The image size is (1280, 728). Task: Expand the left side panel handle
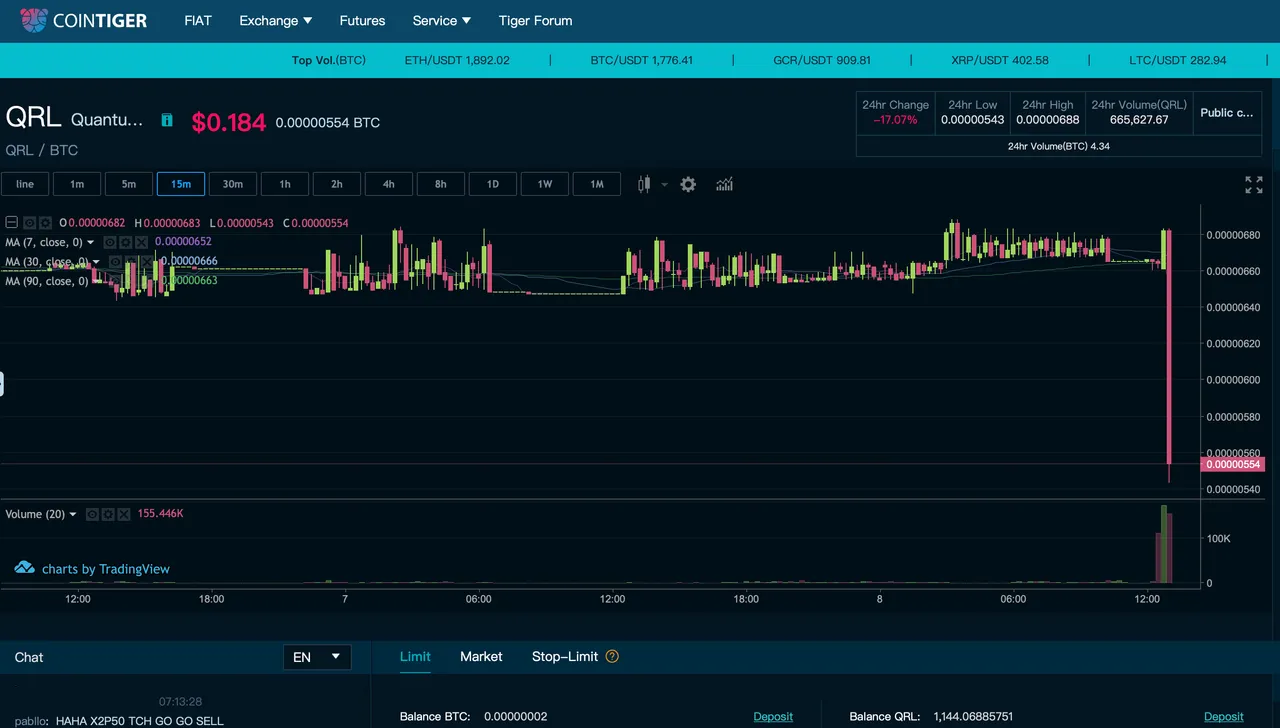point(2,383)
